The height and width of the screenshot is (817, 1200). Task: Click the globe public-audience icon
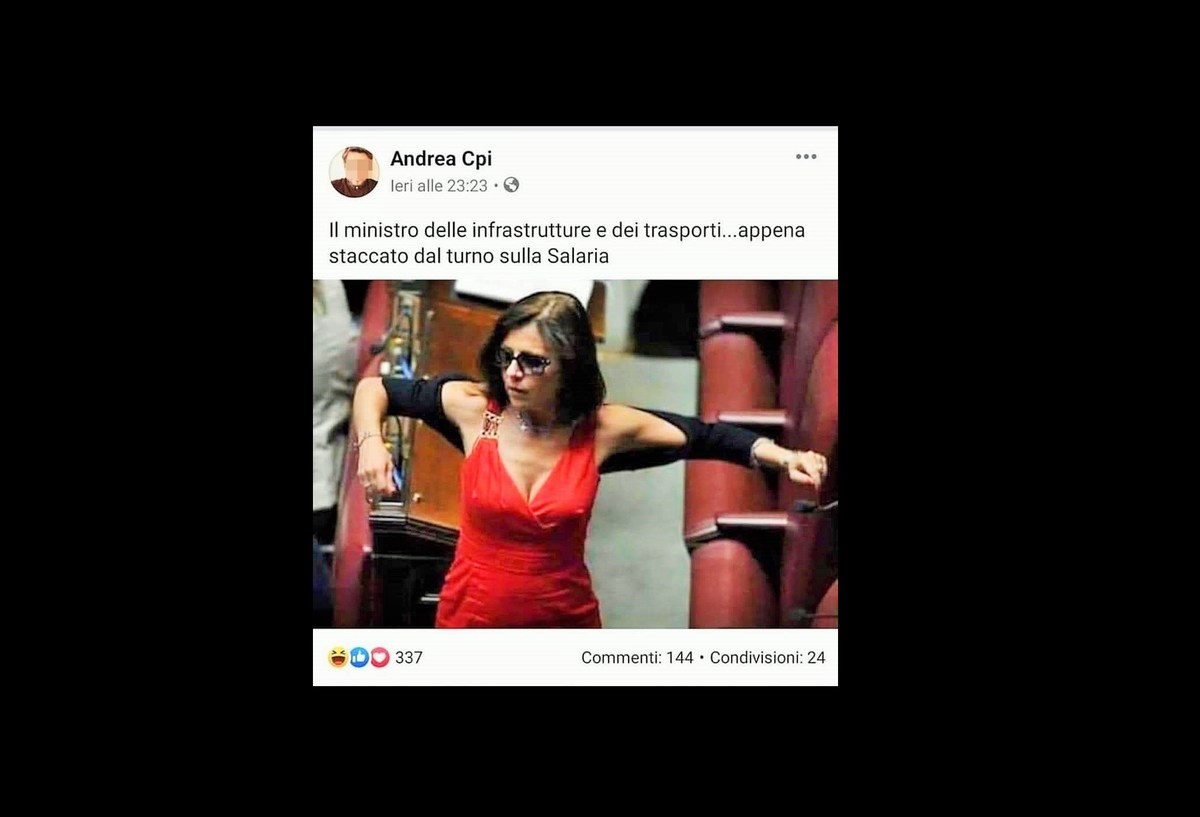pyautogui.click(x=511, y=185)
